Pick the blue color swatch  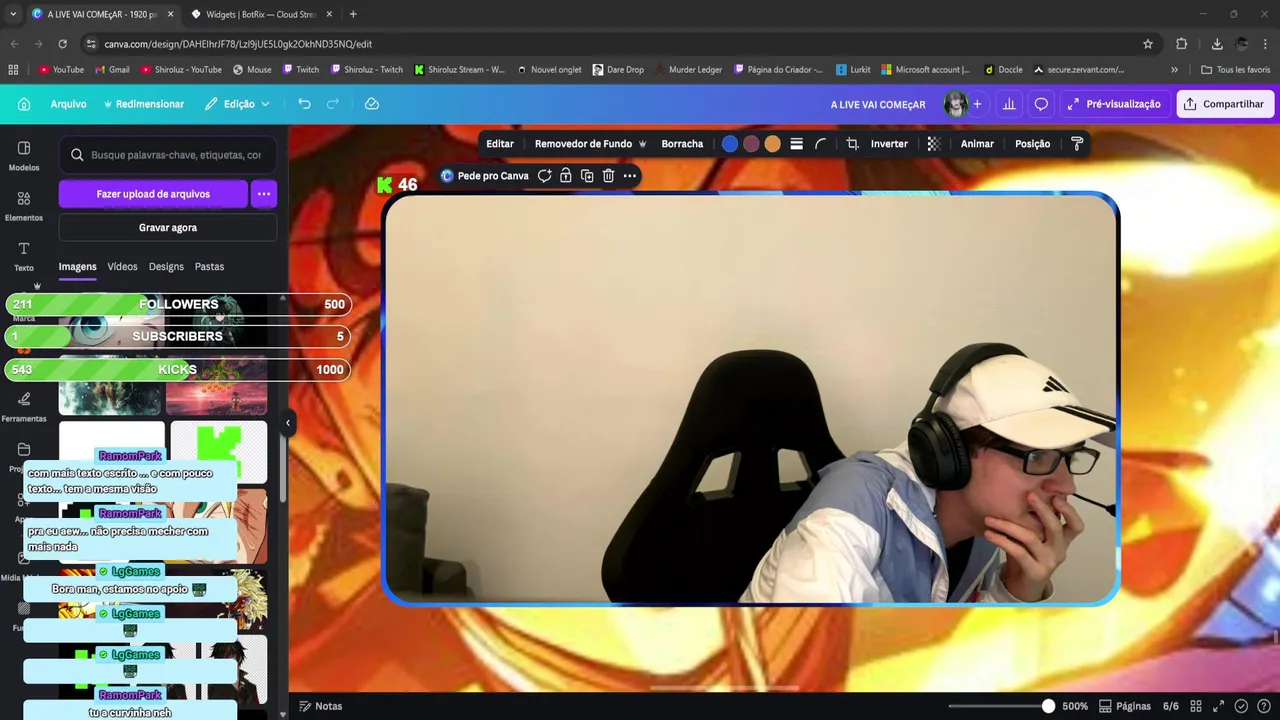click(730, 144)
